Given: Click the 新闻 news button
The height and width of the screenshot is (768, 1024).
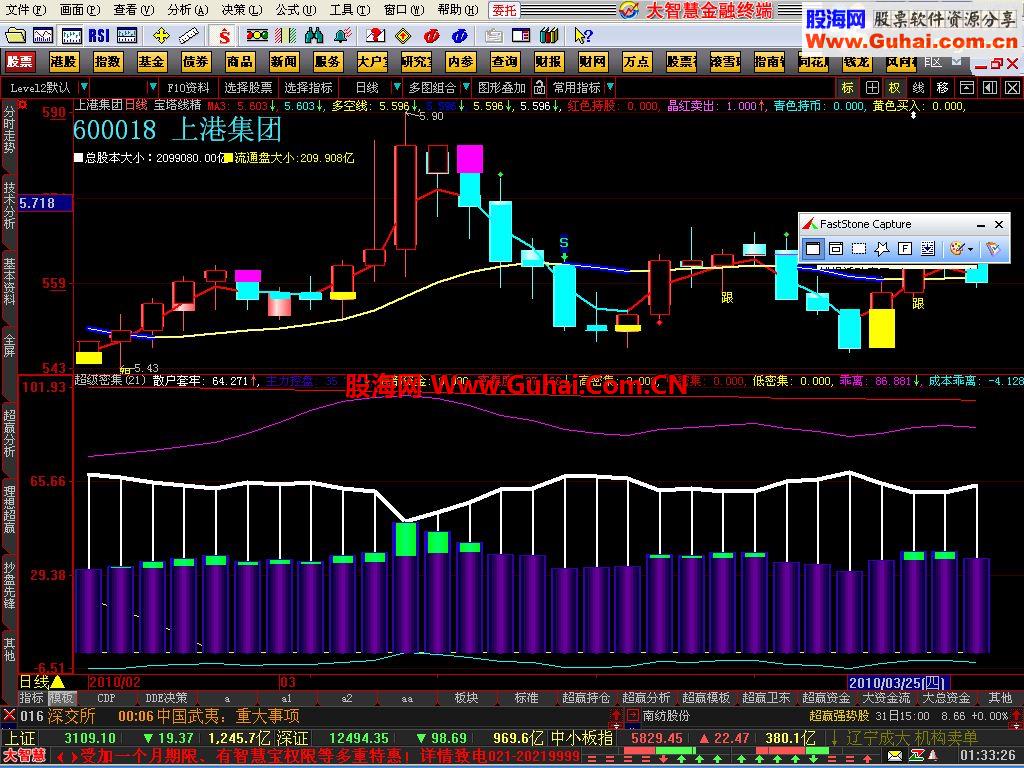Looking at the screenshot, I should pyautogui.click(x=283, y=61).
